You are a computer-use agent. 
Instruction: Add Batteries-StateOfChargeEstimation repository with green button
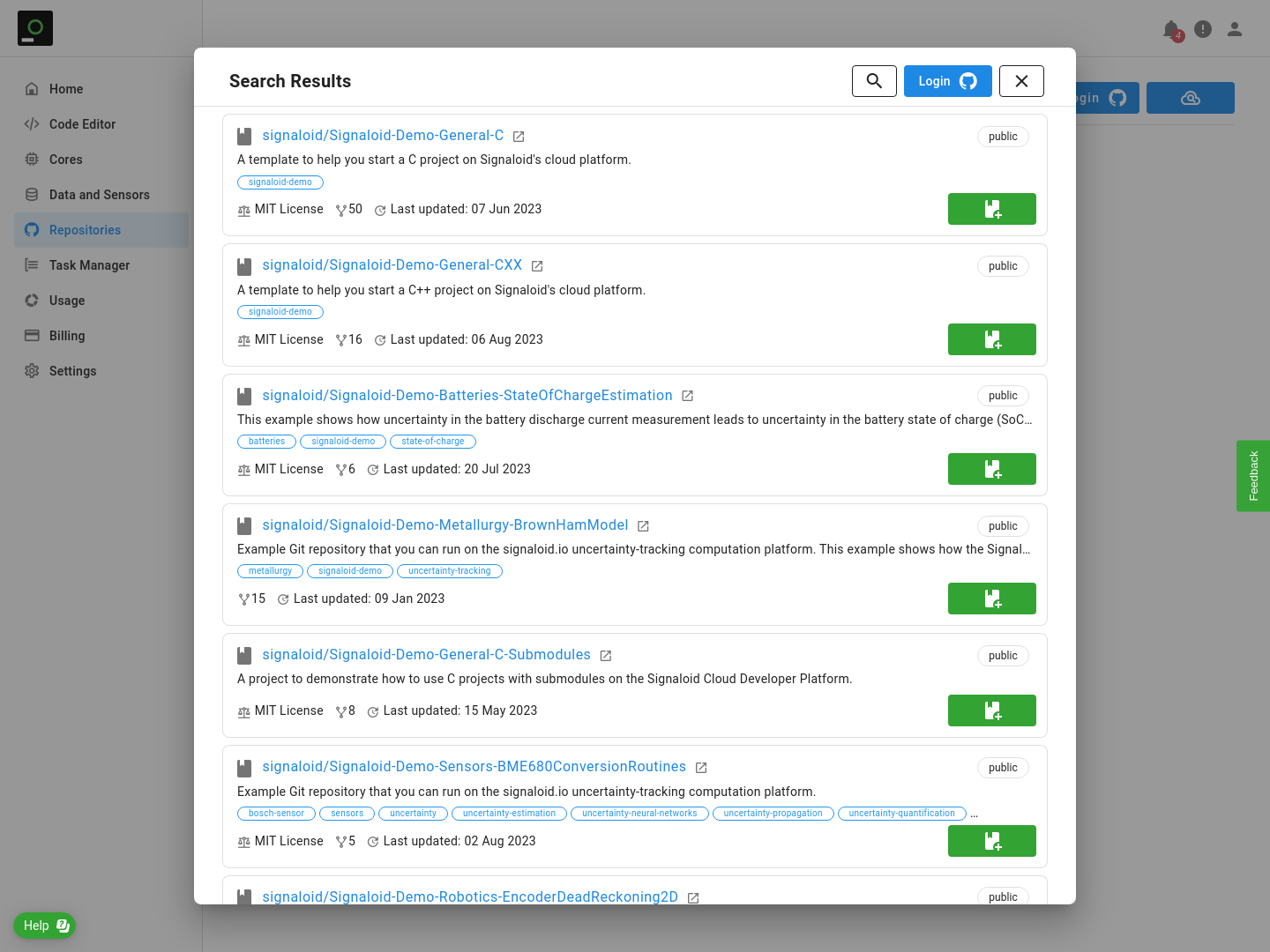(991, 469)
